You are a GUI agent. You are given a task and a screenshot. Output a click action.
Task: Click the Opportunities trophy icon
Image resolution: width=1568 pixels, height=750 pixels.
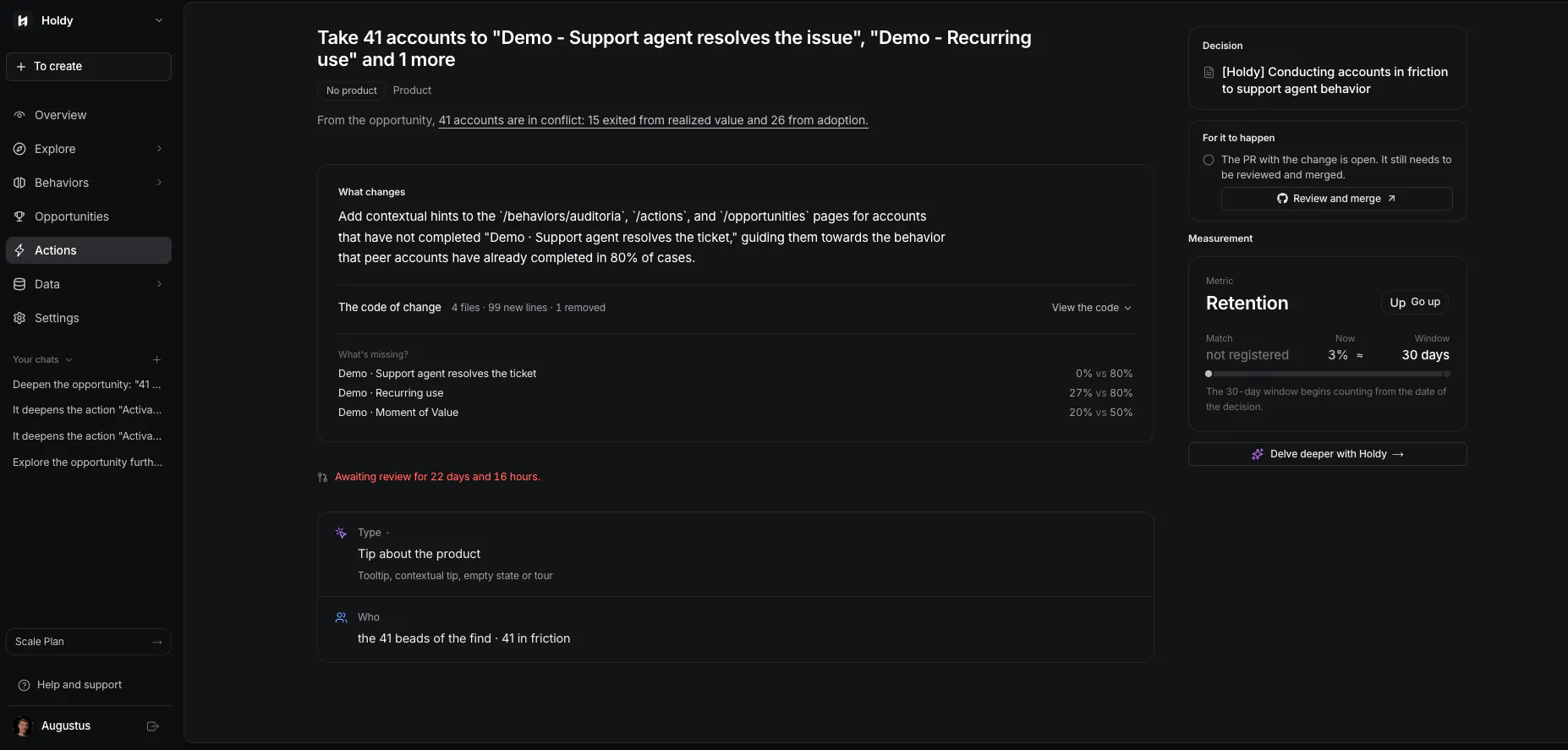tap(19, 216)
